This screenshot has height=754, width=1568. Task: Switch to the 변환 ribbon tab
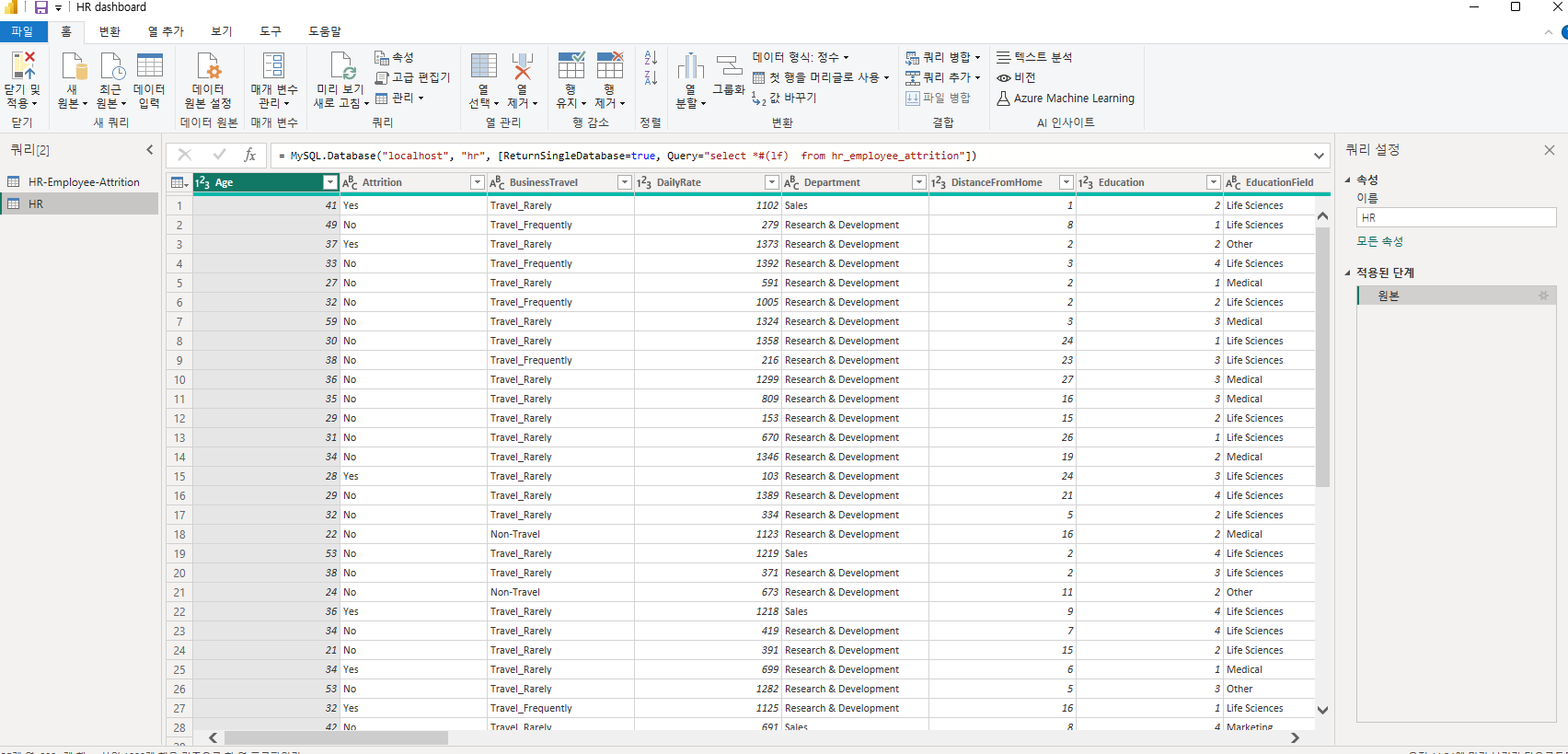tap(110, 31)
